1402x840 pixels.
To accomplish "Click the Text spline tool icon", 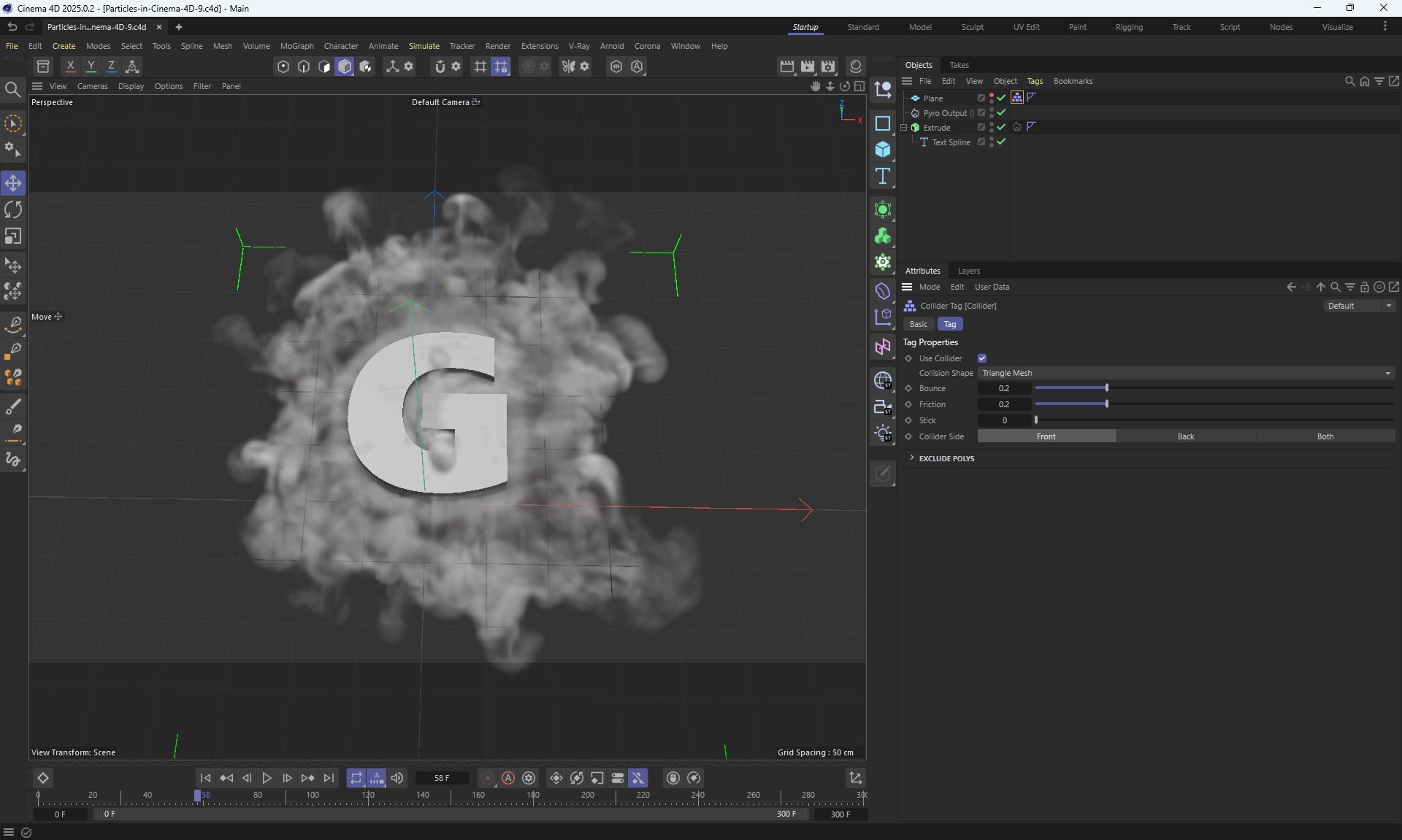I will (x=883, y=176).
